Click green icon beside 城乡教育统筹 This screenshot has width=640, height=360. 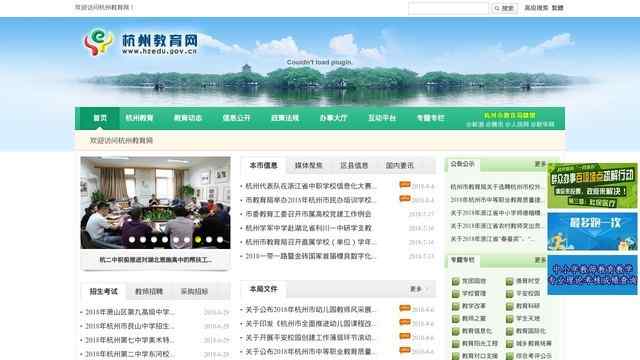pos(509,344)
